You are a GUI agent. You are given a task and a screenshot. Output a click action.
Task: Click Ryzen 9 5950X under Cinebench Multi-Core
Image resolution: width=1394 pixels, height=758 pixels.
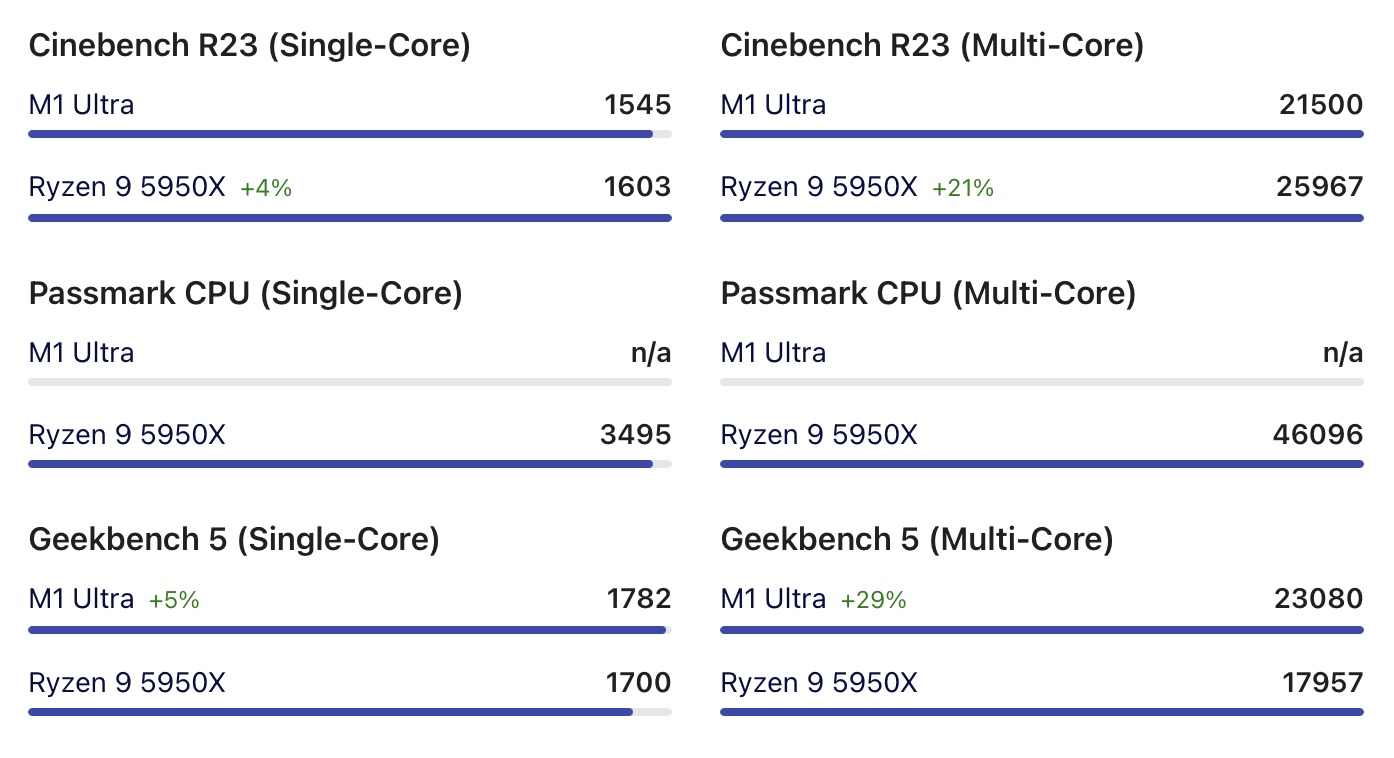pyautogui.click(x=818, y=187)
